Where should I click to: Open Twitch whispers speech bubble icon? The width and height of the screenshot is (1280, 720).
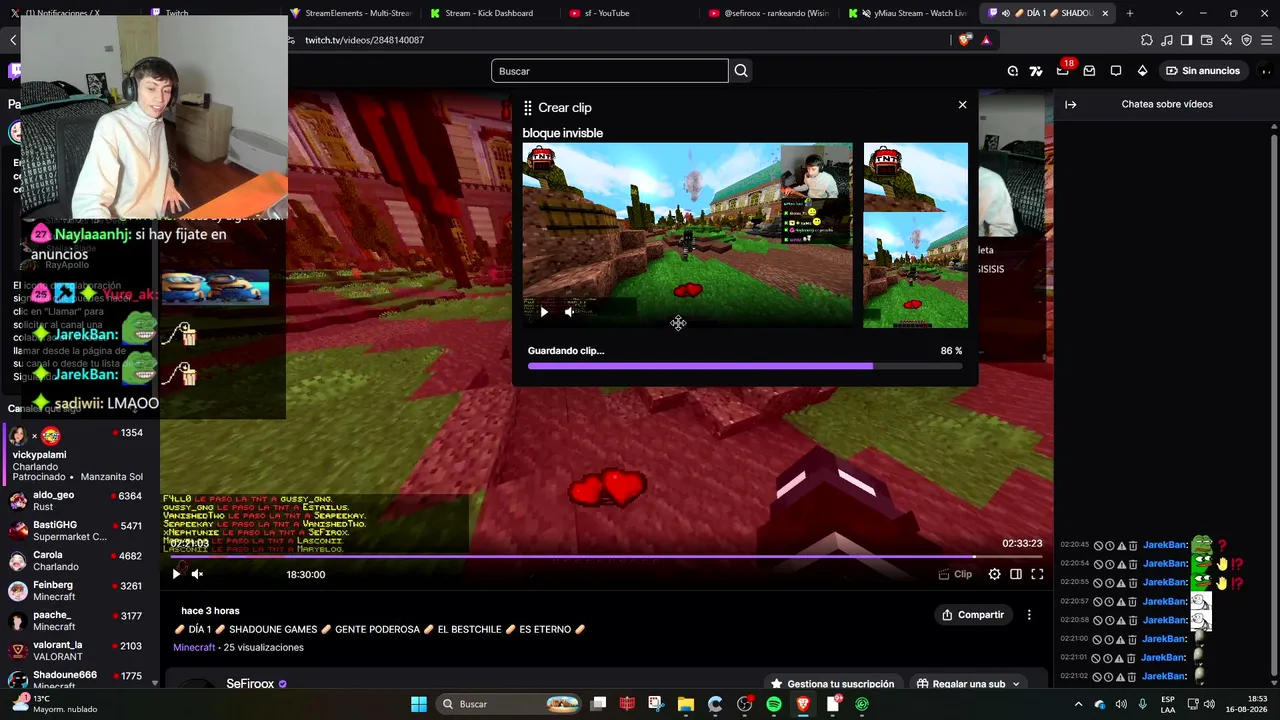(1116, 71)
